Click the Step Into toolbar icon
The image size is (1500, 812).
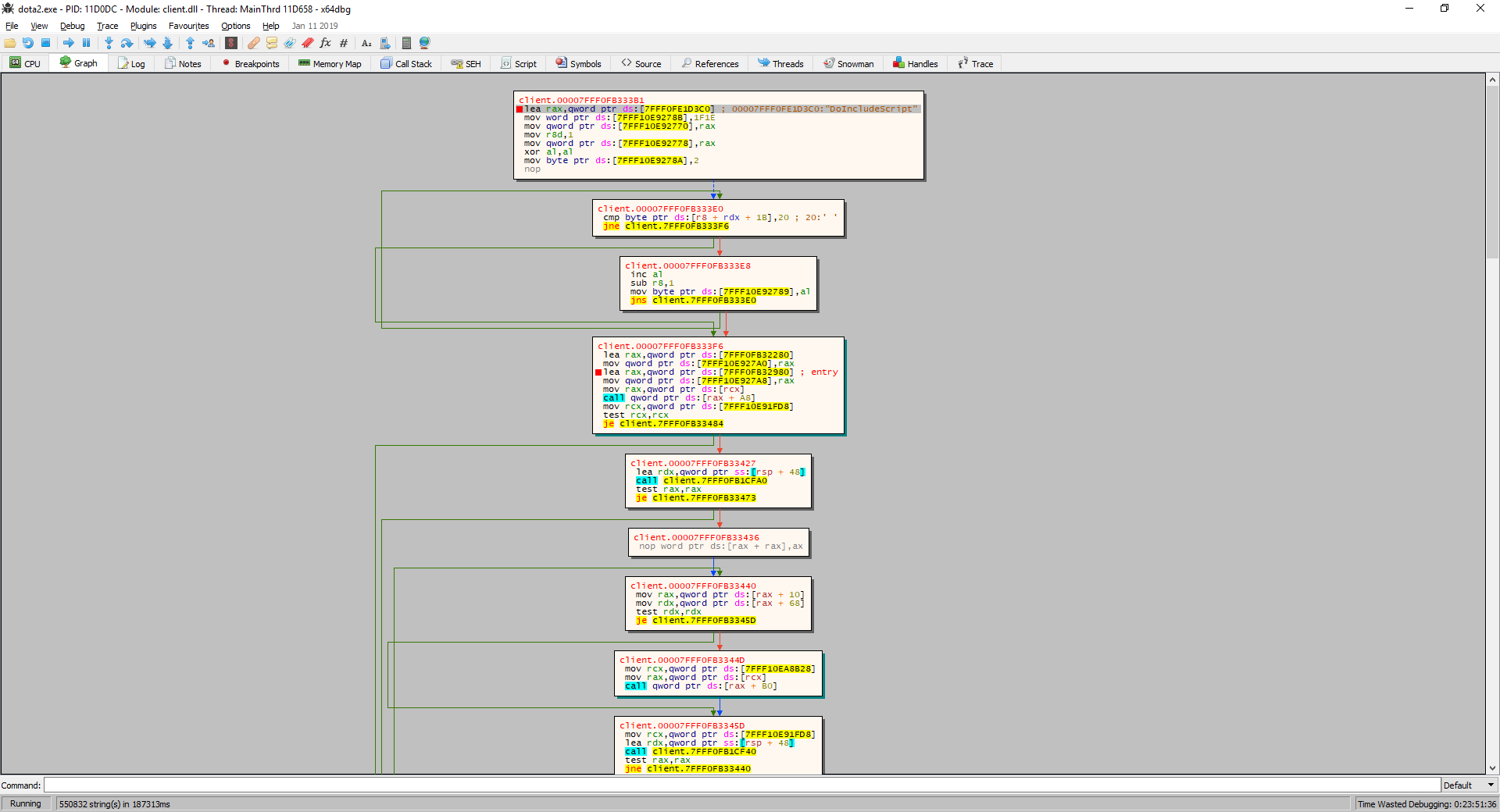[x=109, y=43]
